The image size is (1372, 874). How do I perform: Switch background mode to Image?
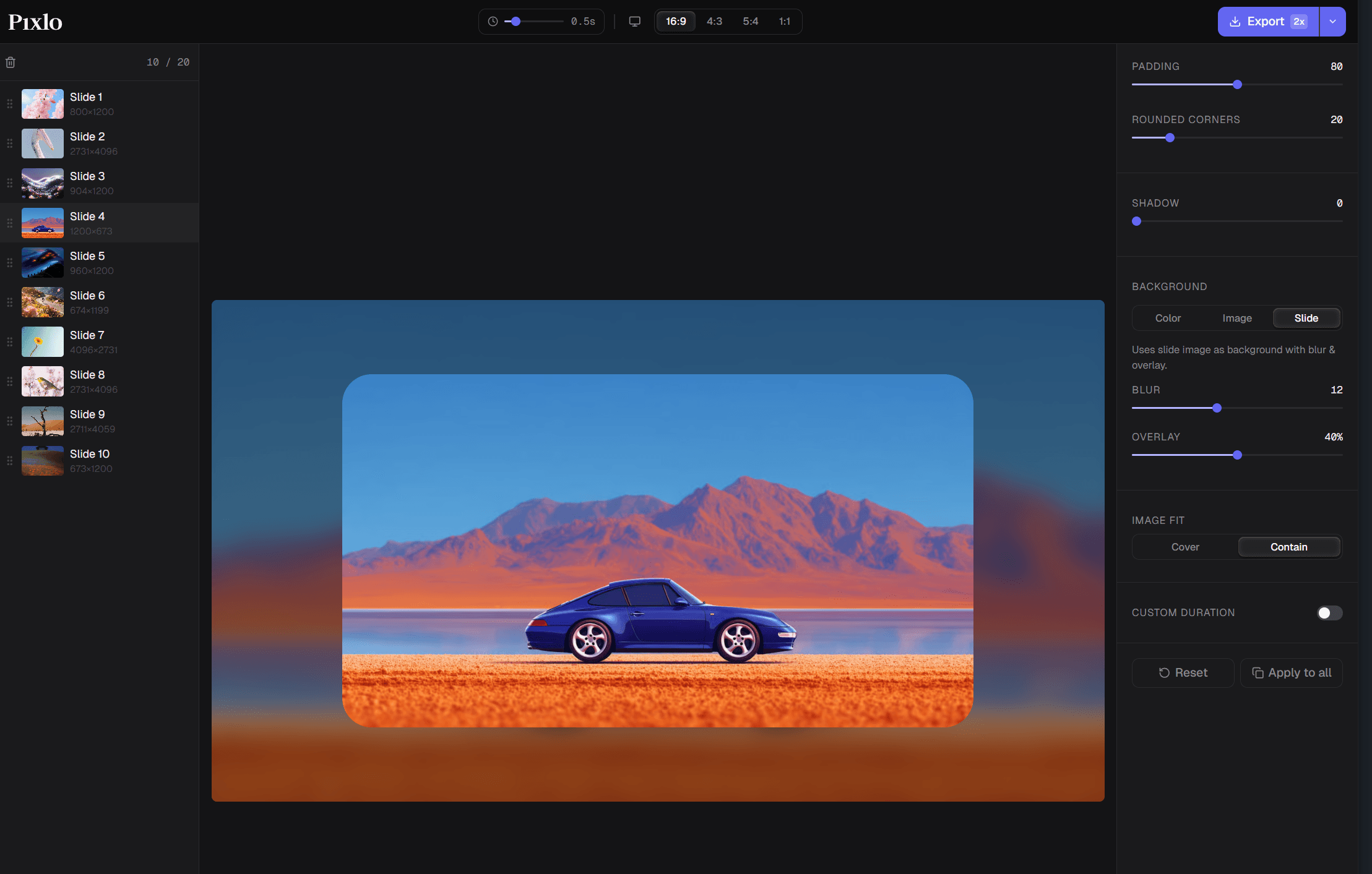(1236, 319)
